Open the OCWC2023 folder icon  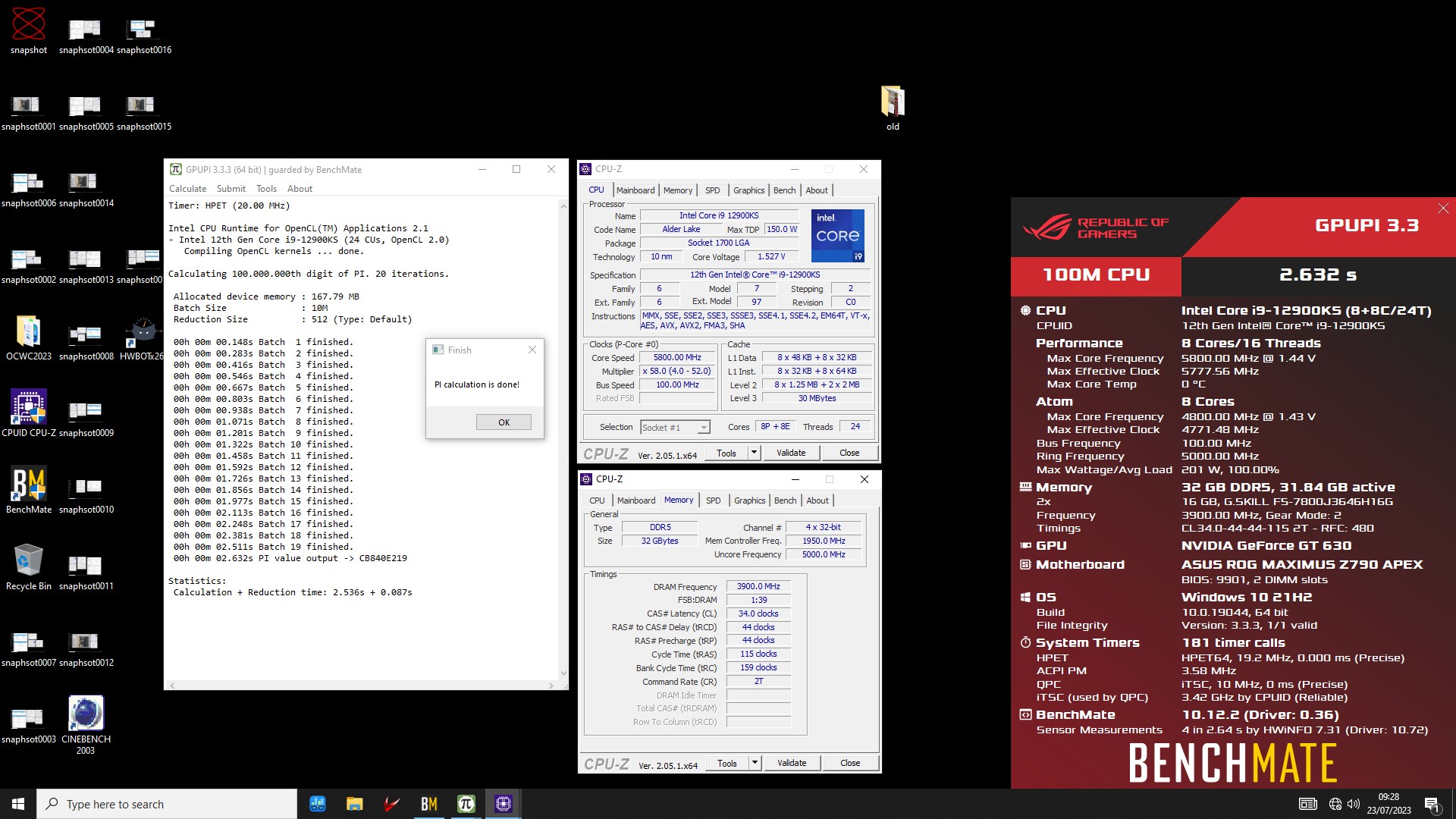(x=29, y=337)
